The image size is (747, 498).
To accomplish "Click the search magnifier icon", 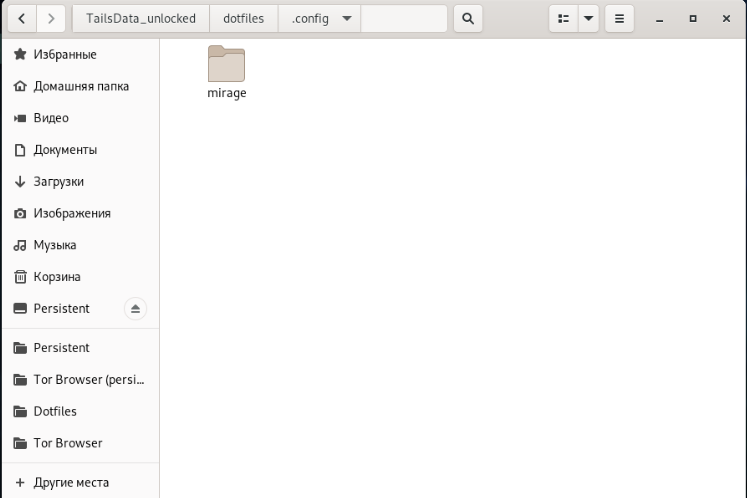I will (x=467, y=19).
